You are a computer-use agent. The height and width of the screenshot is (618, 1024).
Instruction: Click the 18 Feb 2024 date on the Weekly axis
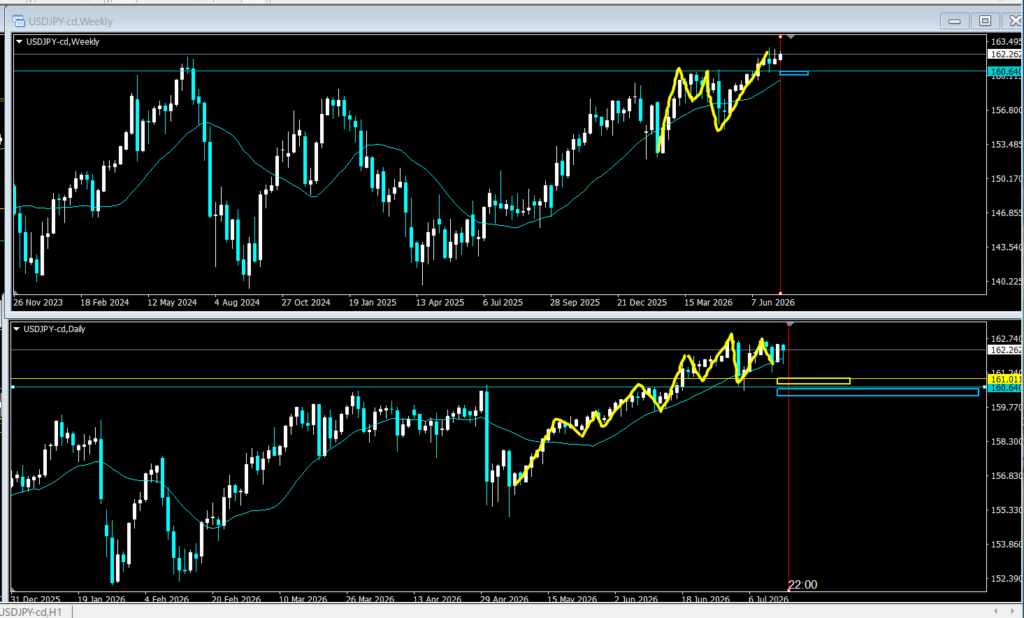(104, 302)
